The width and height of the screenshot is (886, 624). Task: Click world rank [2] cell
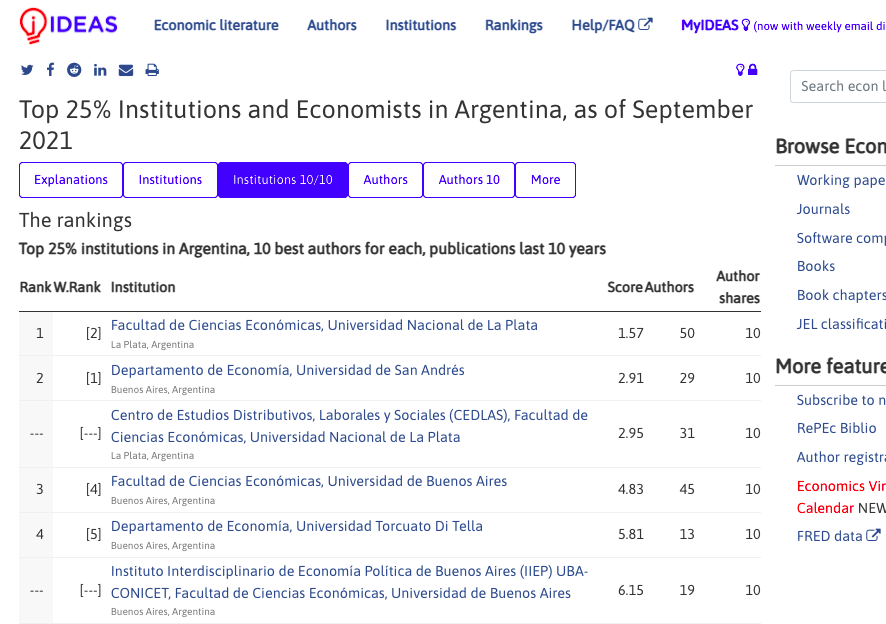pyautogui.click(x=94, y=333)
